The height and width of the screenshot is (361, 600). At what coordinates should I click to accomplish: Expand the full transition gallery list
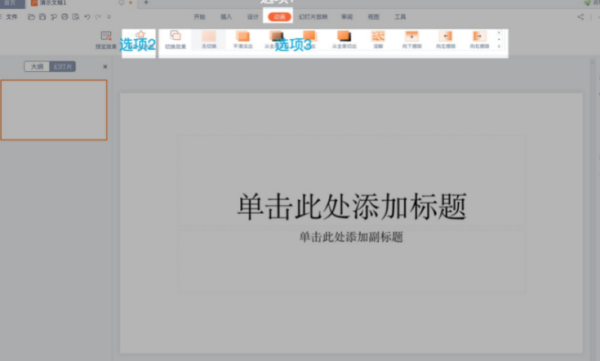click(x=499, y=46)
